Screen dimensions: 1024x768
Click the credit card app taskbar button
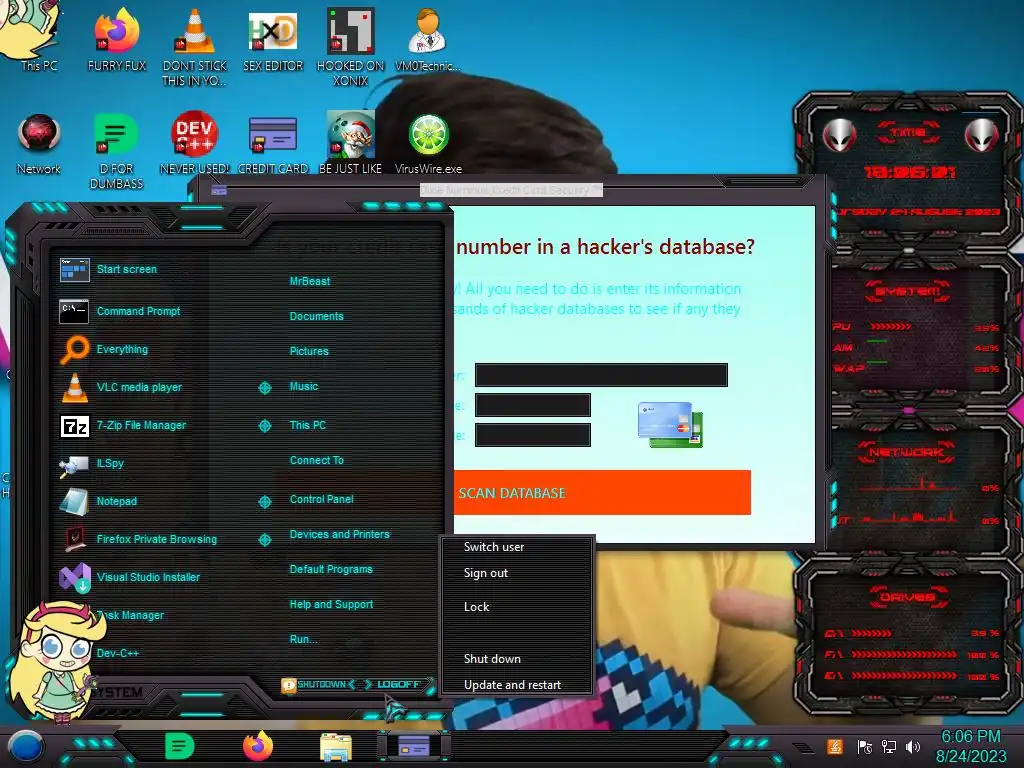[414, 746]
